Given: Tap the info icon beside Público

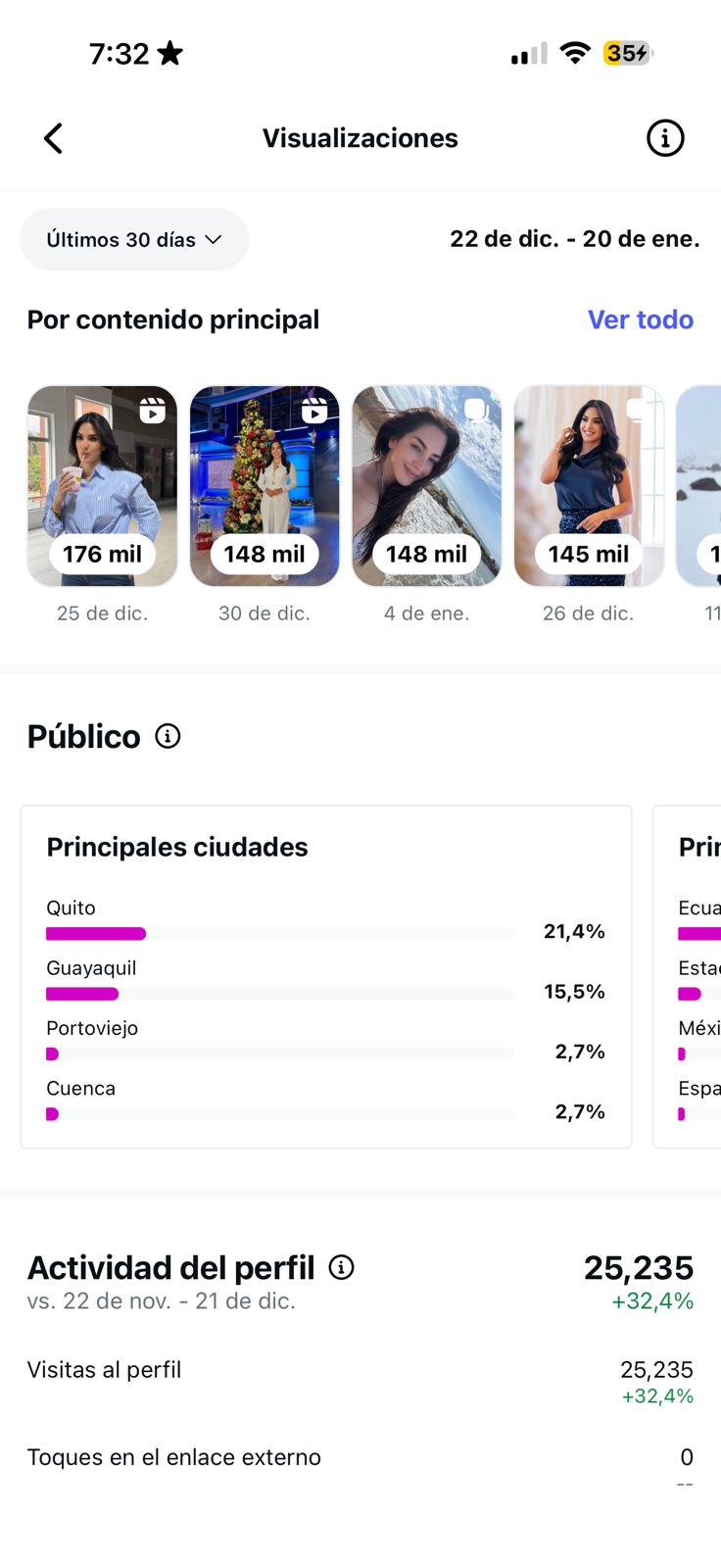Looking at the screenshot, I should pos(168,736).
